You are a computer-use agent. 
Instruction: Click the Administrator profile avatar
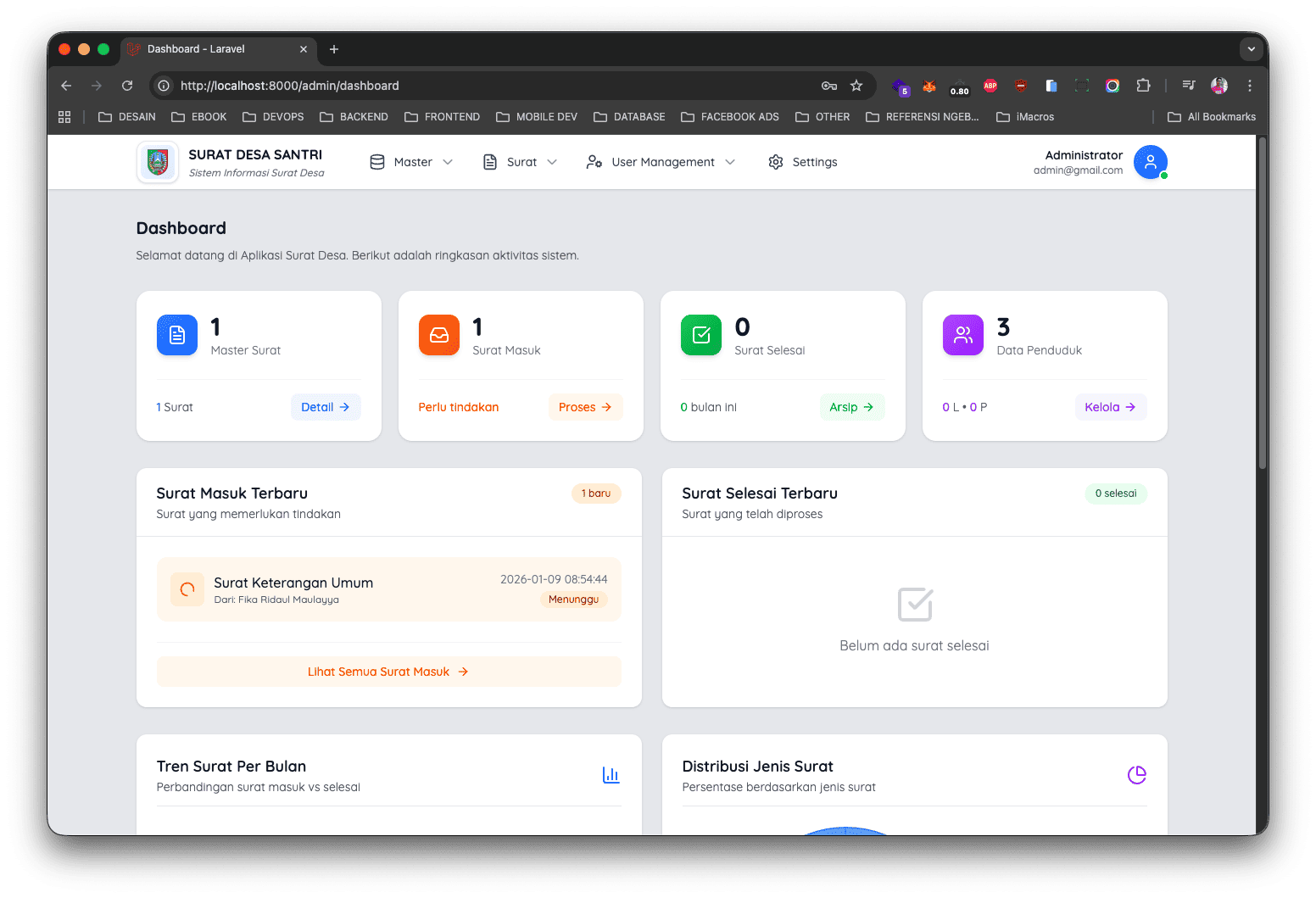point(1151,162)
